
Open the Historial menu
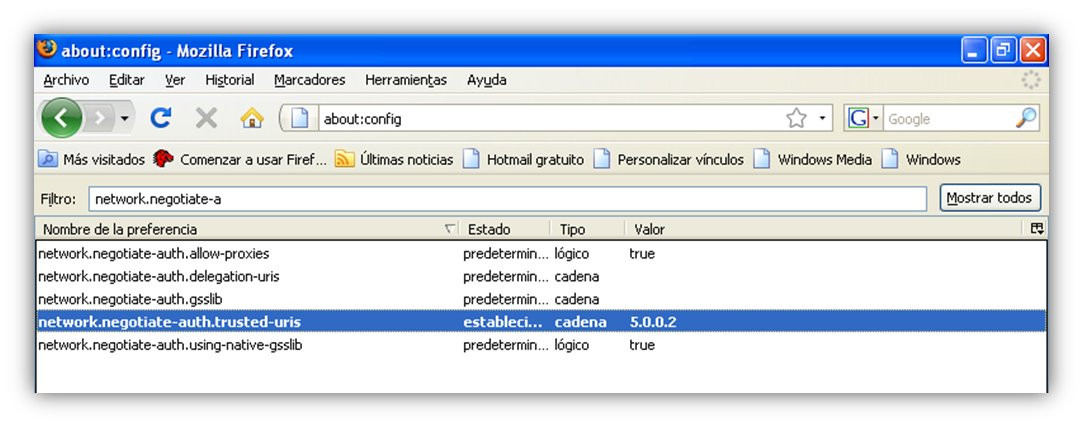click(x=229, y=80)
